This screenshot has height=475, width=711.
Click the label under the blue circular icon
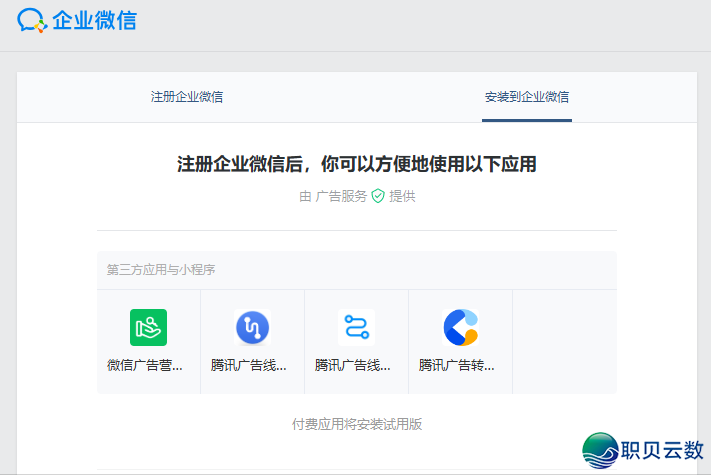250,365
